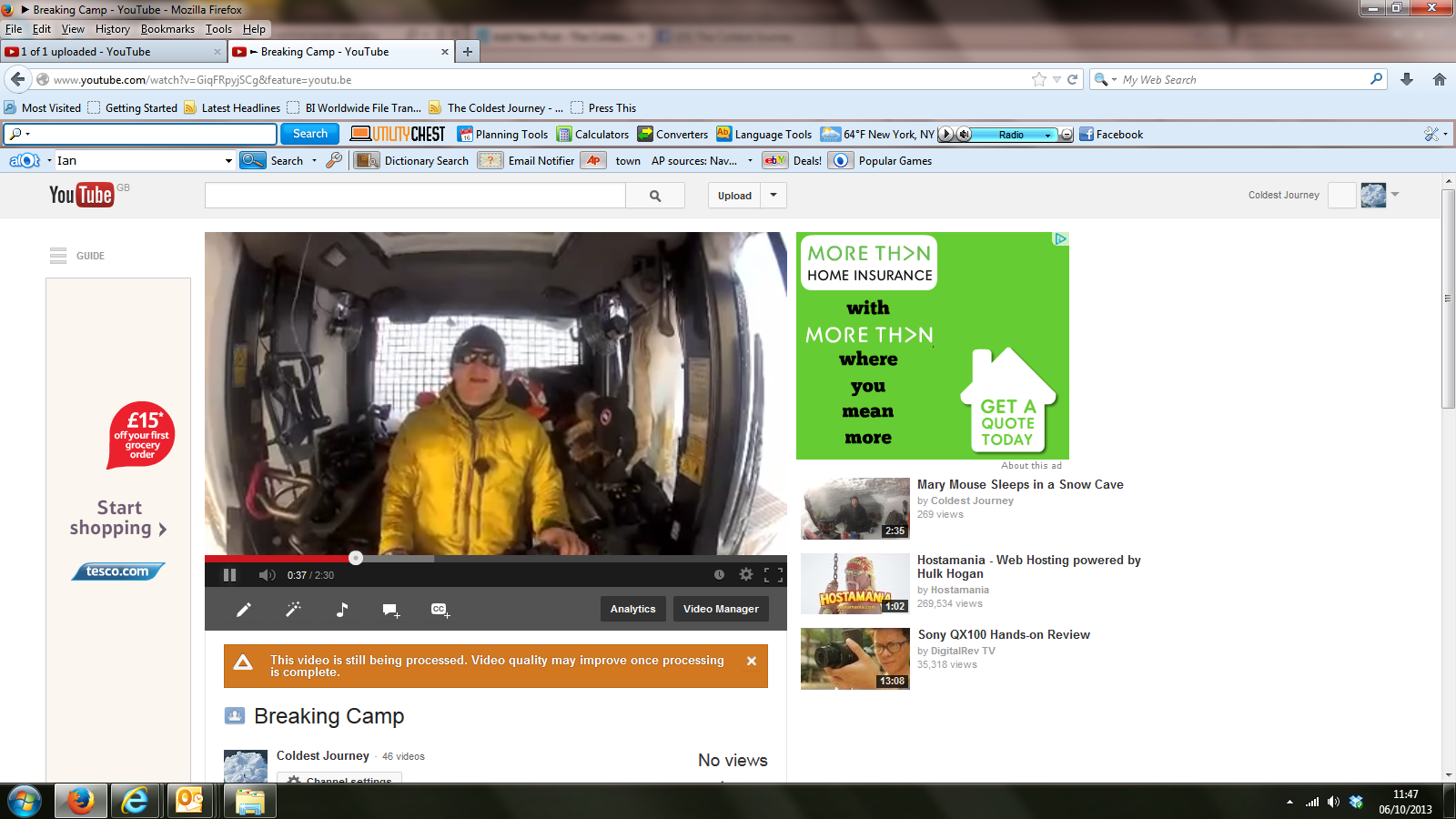
Task: Open the Coldest Journey channel link
Action: pyautogui.click(x=323, y=755)
